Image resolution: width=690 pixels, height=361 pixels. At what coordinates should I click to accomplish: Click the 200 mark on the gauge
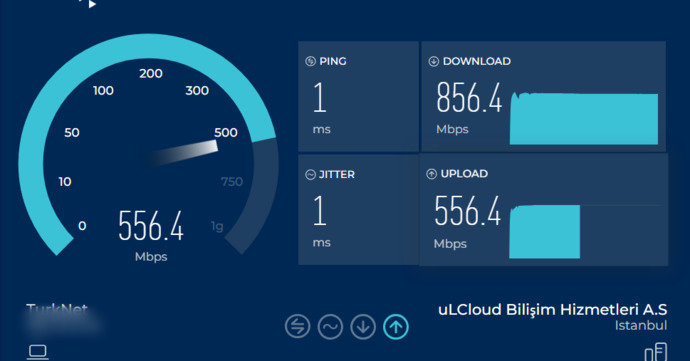151,74
